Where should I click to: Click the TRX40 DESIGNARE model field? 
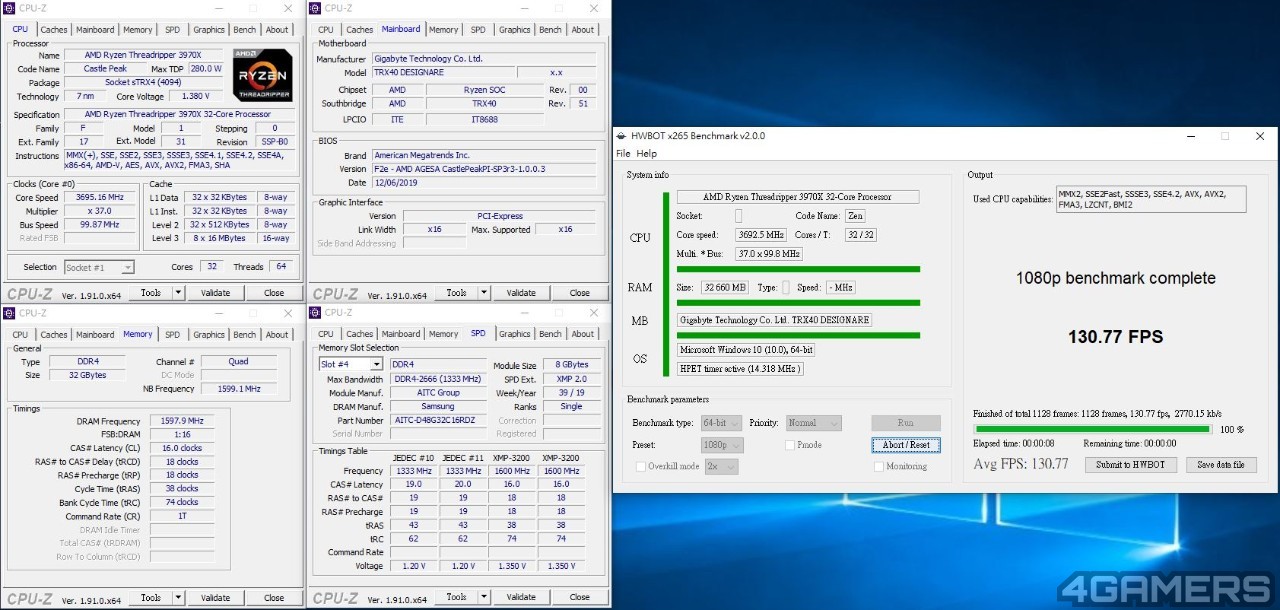443,73
